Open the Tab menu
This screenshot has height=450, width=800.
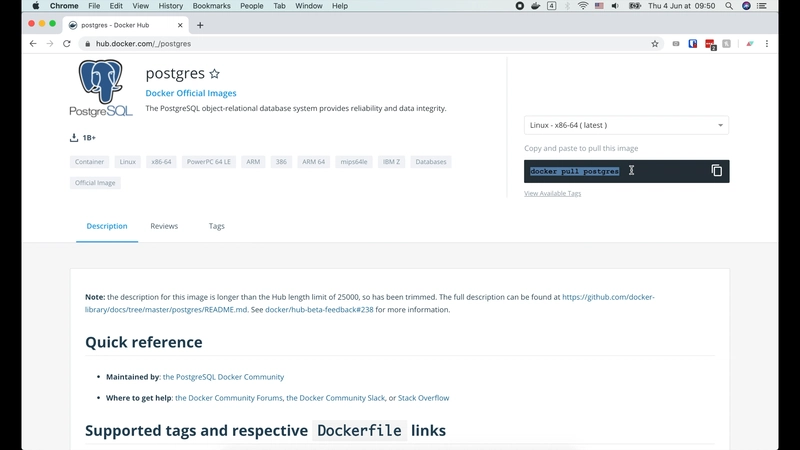point(279,6)
